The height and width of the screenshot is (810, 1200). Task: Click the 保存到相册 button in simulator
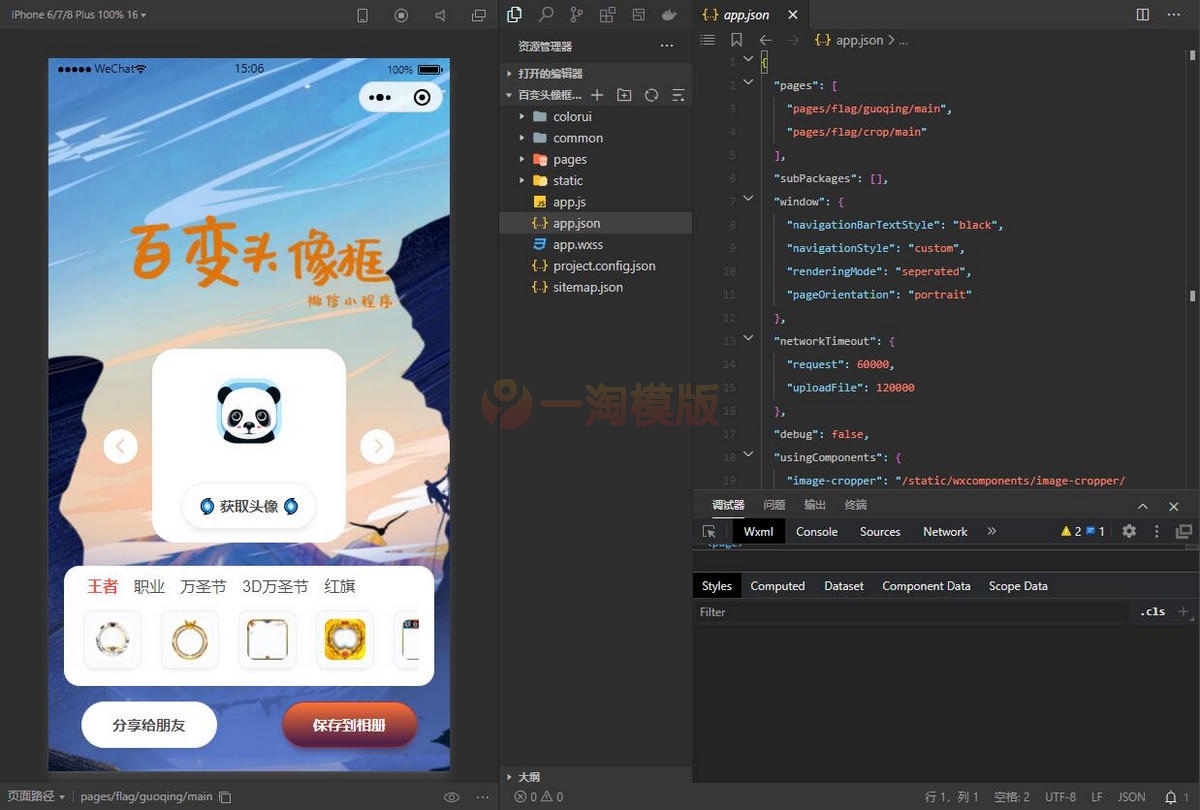(349, 725)
